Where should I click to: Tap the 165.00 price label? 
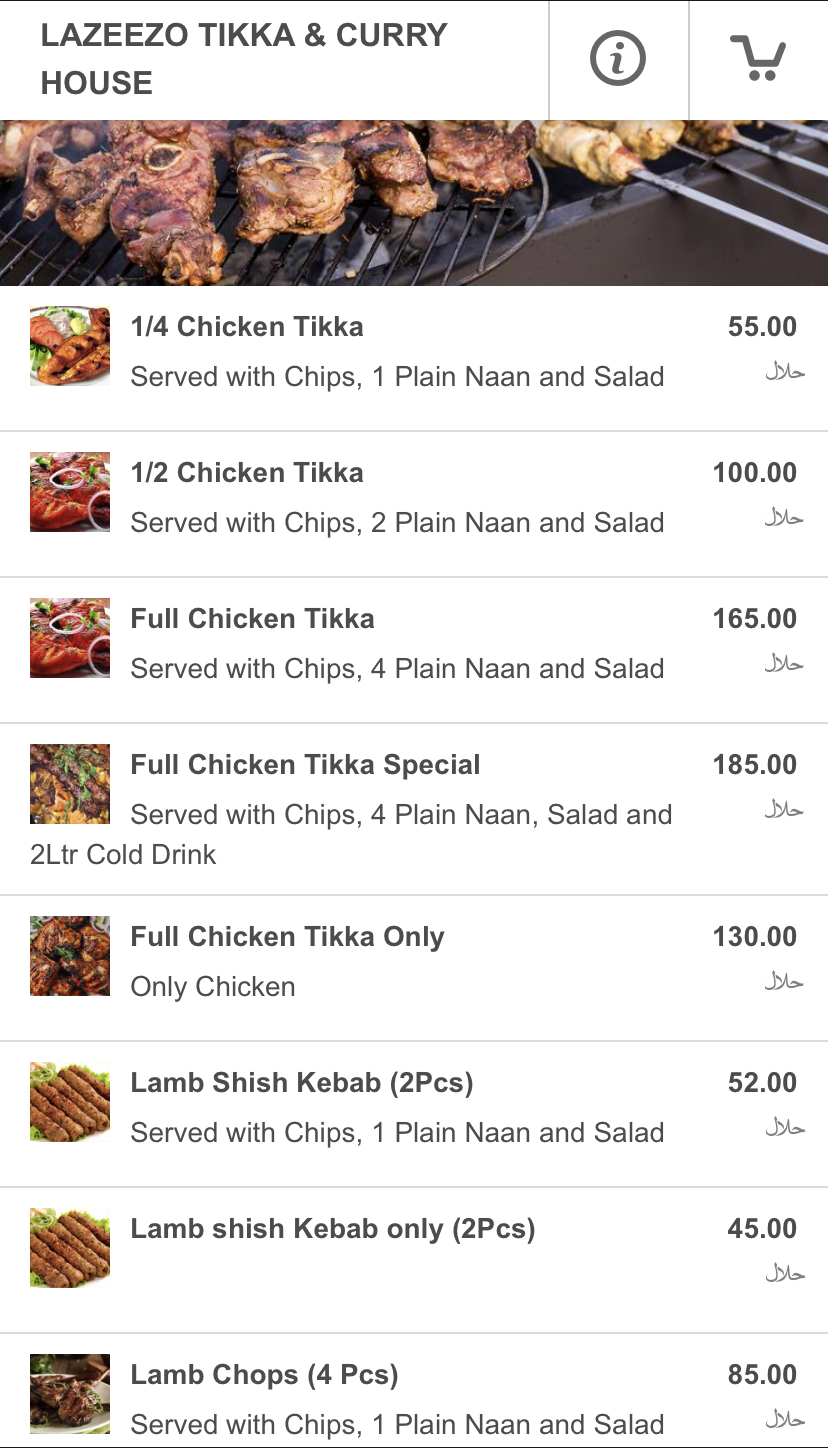click(754, 619)
